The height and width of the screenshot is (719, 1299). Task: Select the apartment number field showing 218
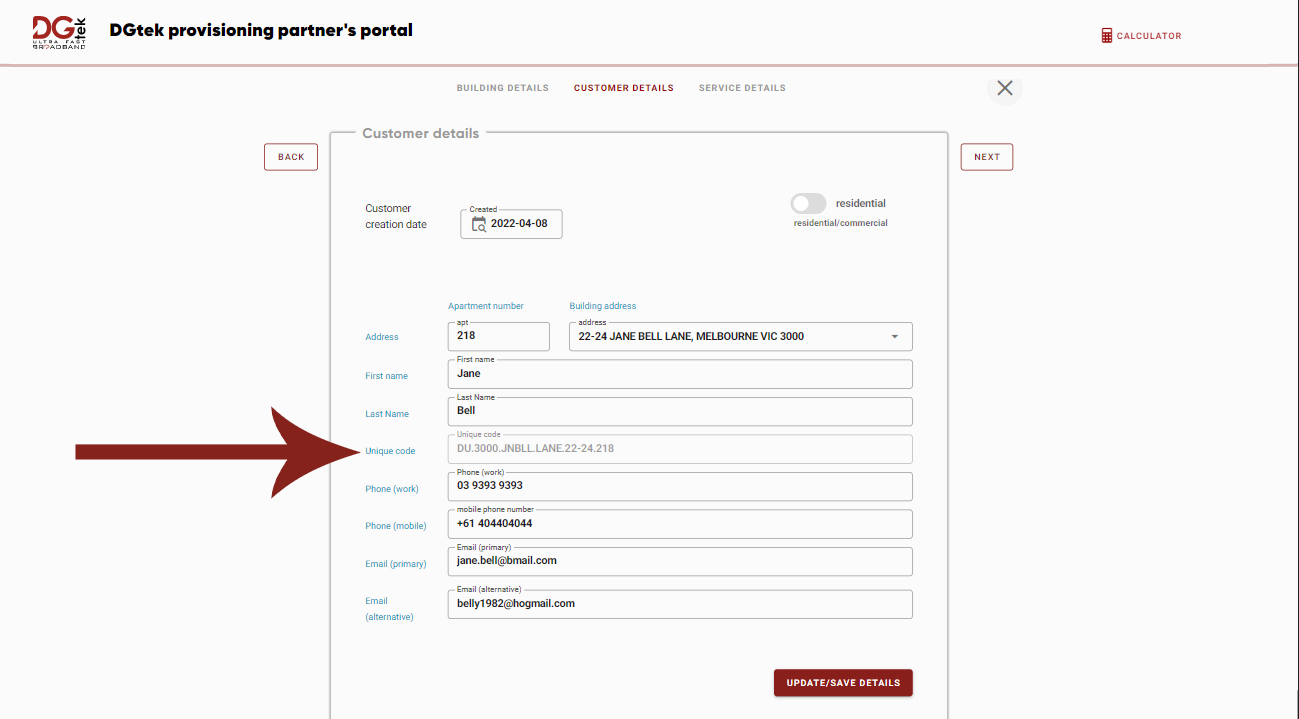click(x=498, y=336)
